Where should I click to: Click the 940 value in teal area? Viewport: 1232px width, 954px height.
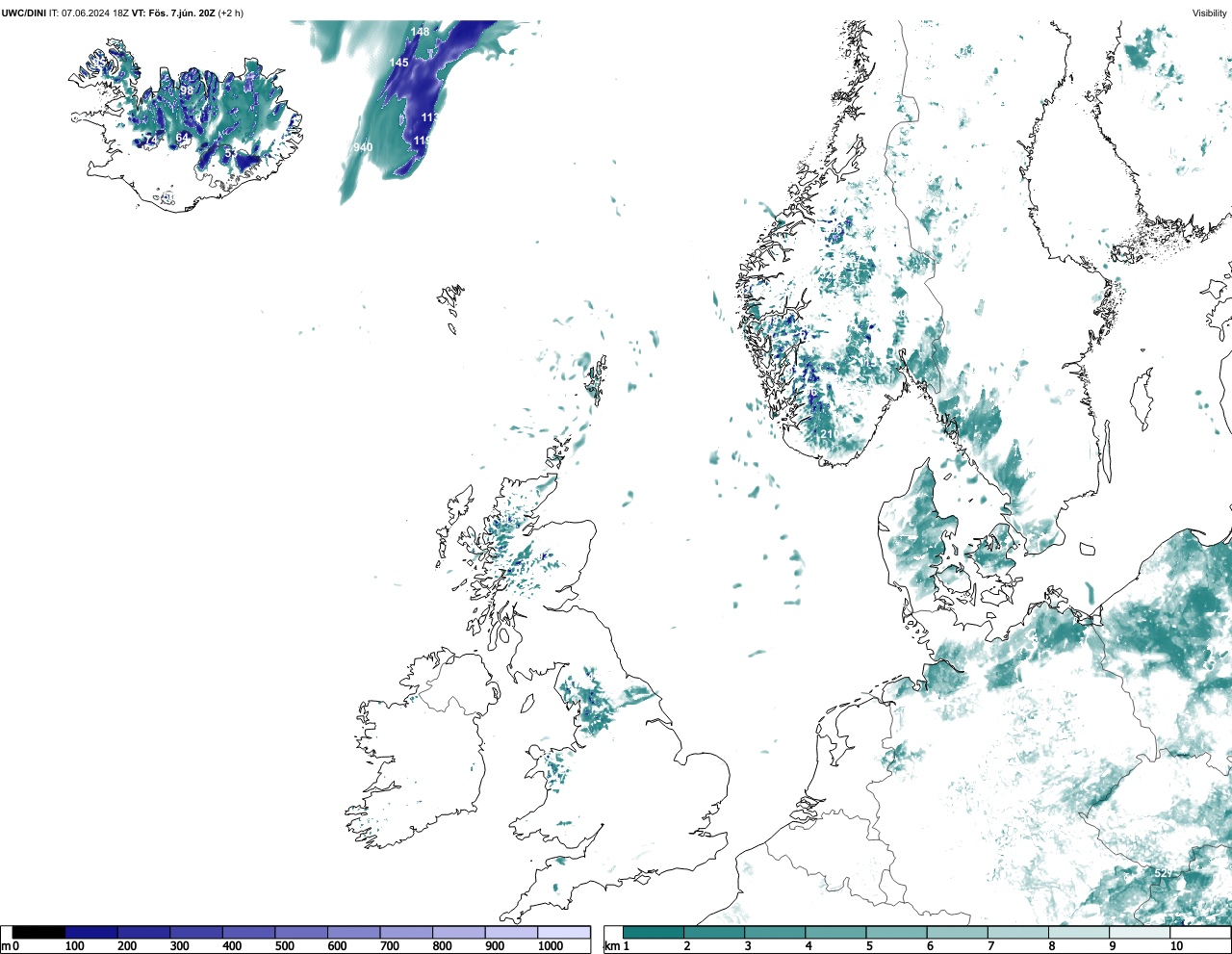362,147
